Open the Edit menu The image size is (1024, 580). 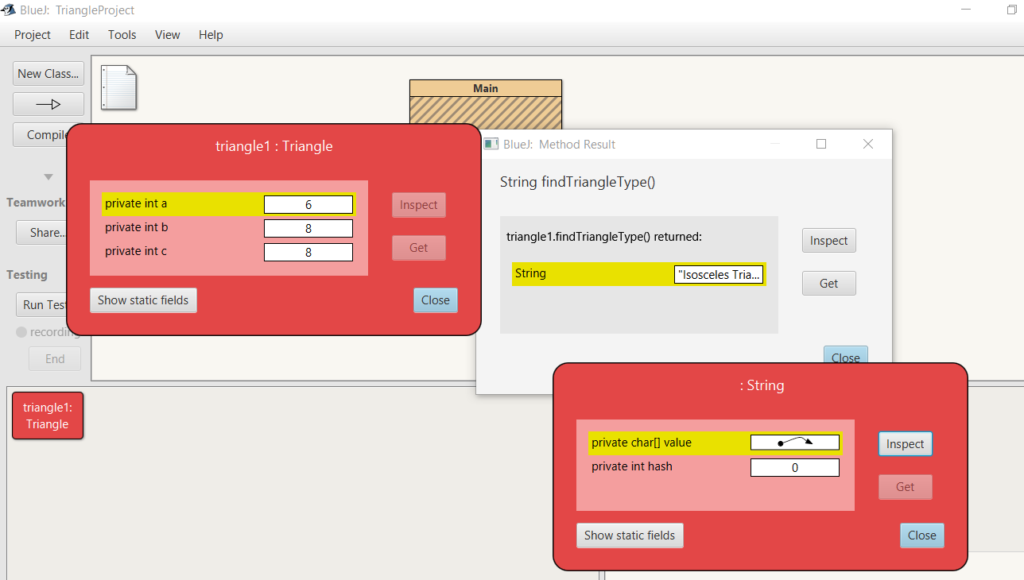pyautogui.click(x=79, y=35)
